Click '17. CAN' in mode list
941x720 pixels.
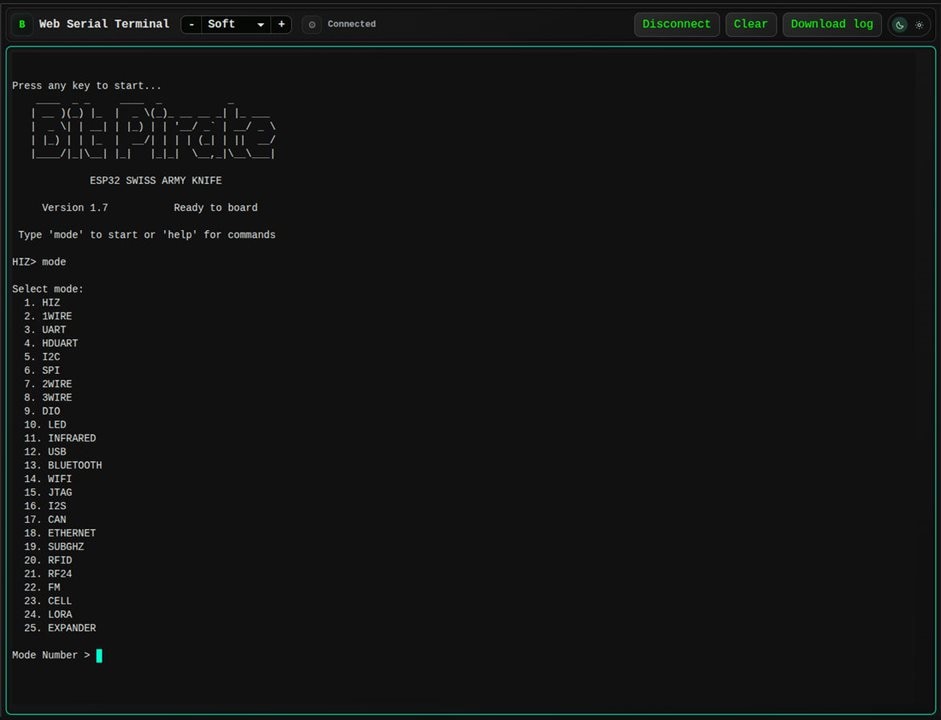45,520
